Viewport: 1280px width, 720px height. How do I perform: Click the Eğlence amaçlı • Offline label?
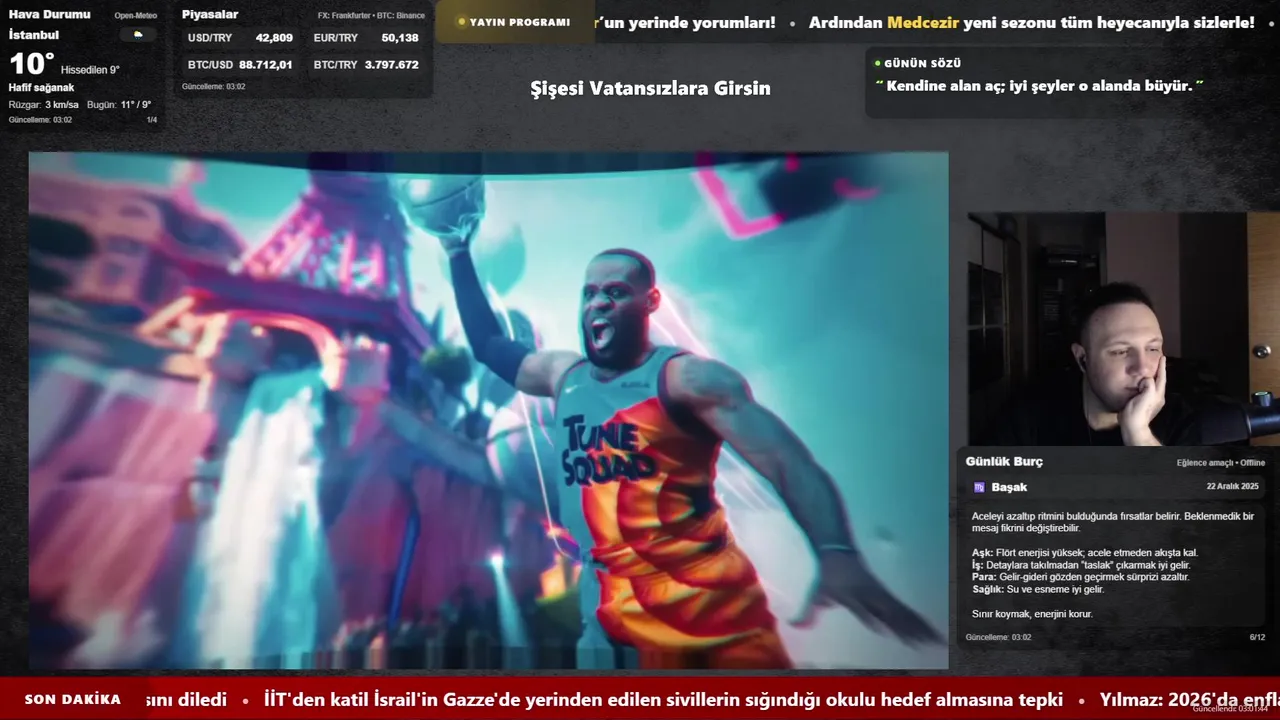pyautogui.click(x=1221, y=463)
